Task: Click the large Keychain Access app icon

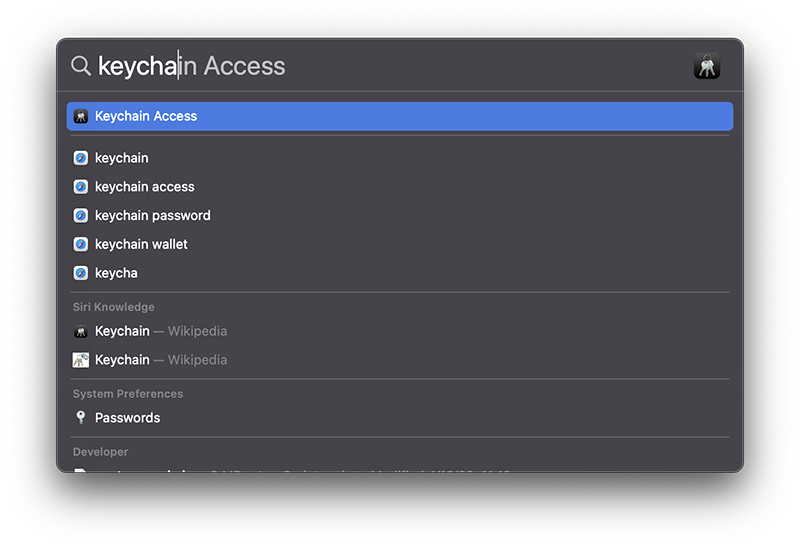Action: 707,66
